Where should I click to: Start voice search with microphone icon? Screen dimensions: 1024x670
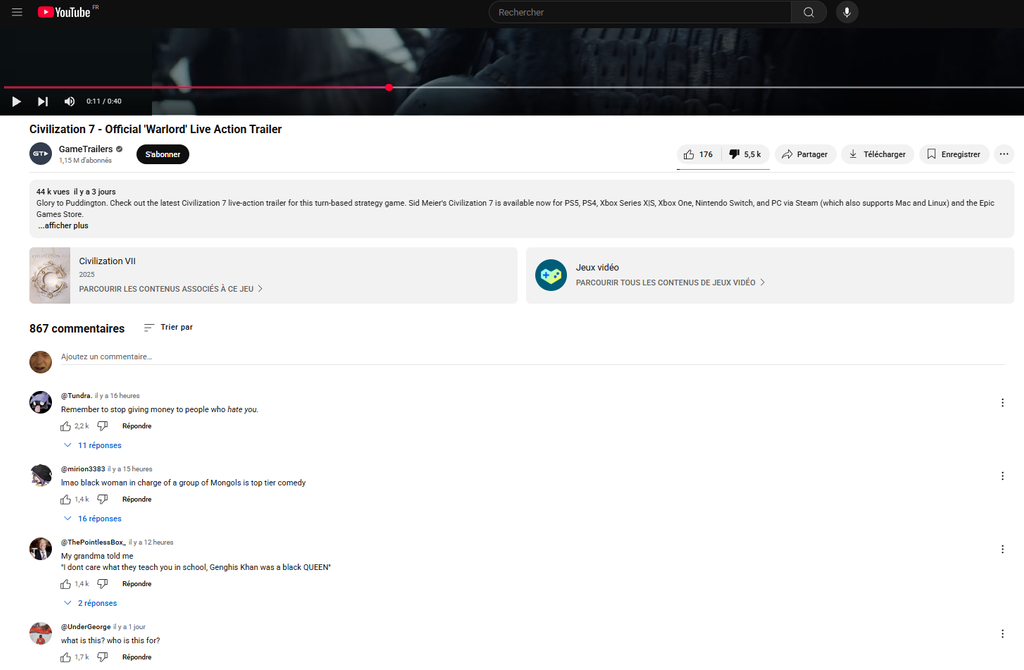(847, 12)
